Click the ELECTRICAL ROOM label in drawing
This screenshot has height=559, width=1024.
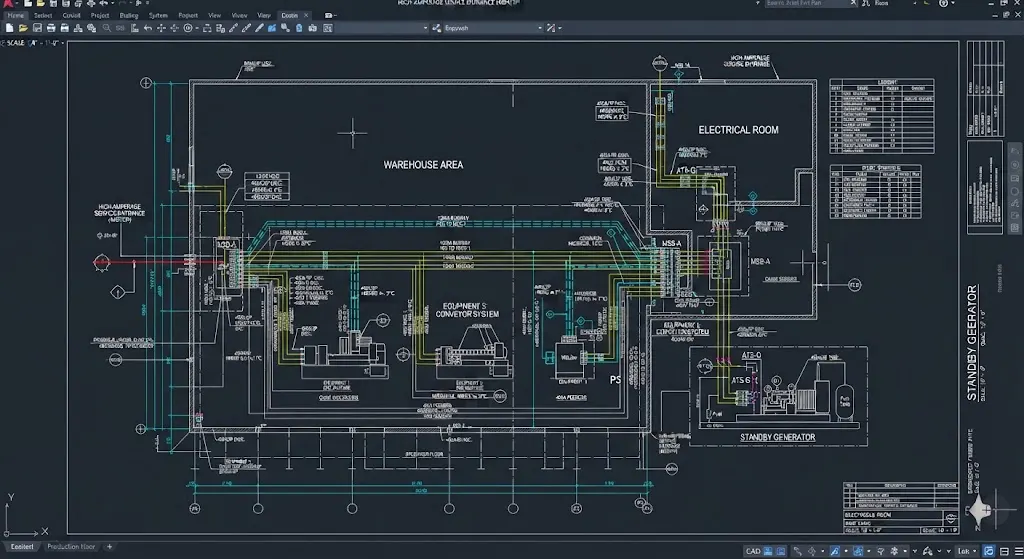tap(739, 130)
